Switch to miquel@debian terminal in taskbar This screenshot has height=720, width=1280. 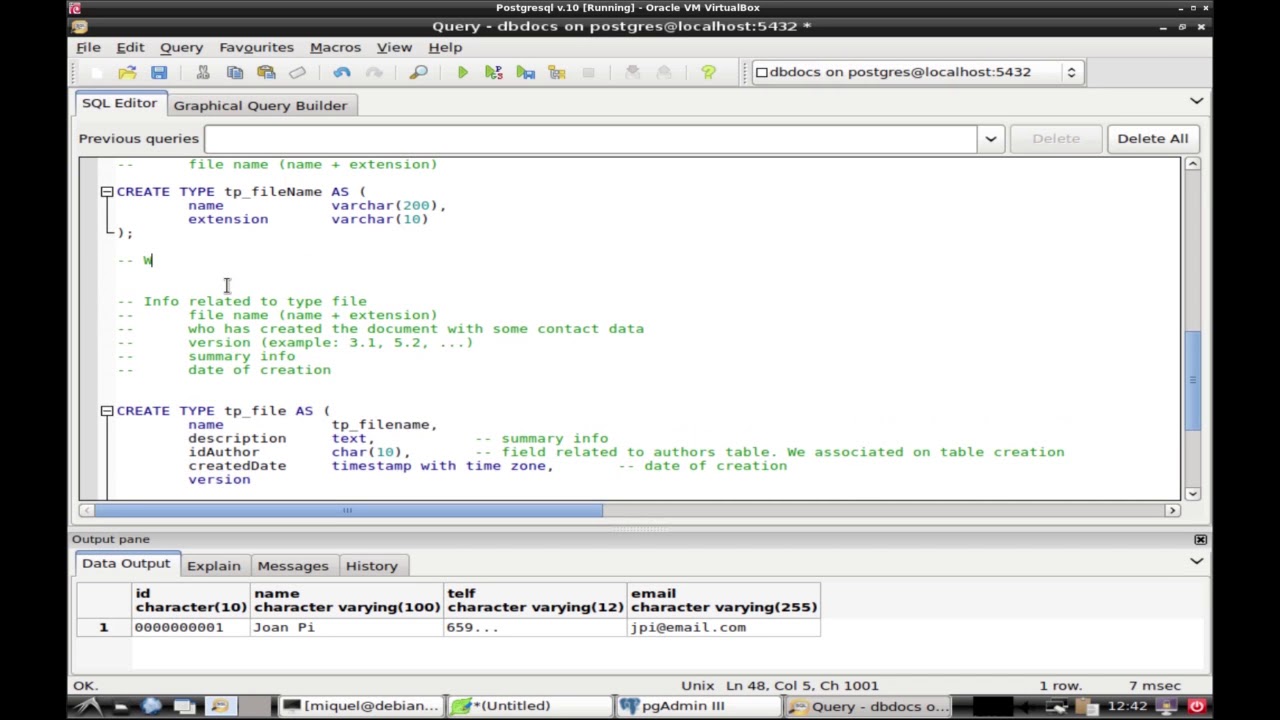[x=360, y=706]
